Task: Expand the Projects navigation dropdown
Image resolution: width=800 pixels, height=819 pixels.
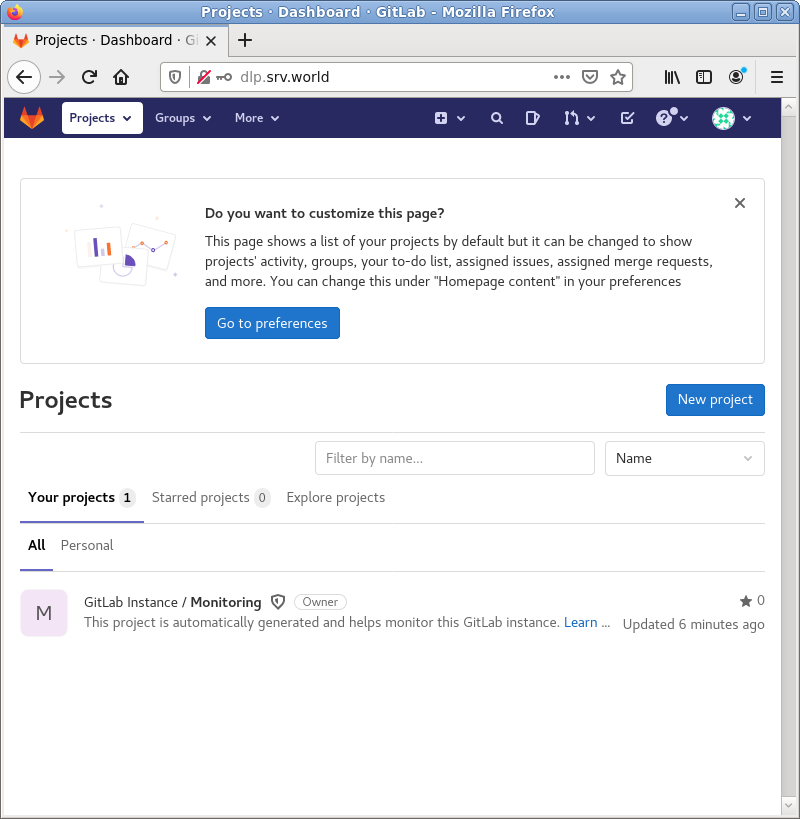Action: [x=101, y=117]
